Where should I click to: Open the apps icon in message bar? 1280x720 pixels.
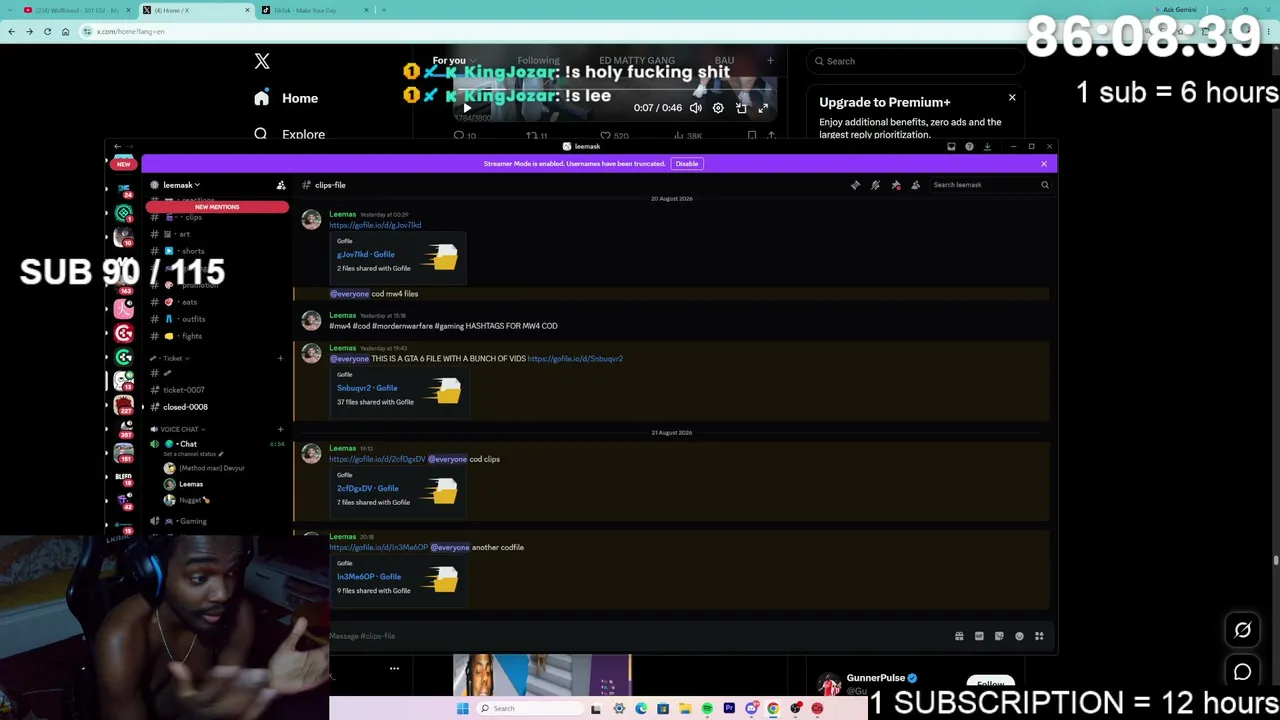1039,636
